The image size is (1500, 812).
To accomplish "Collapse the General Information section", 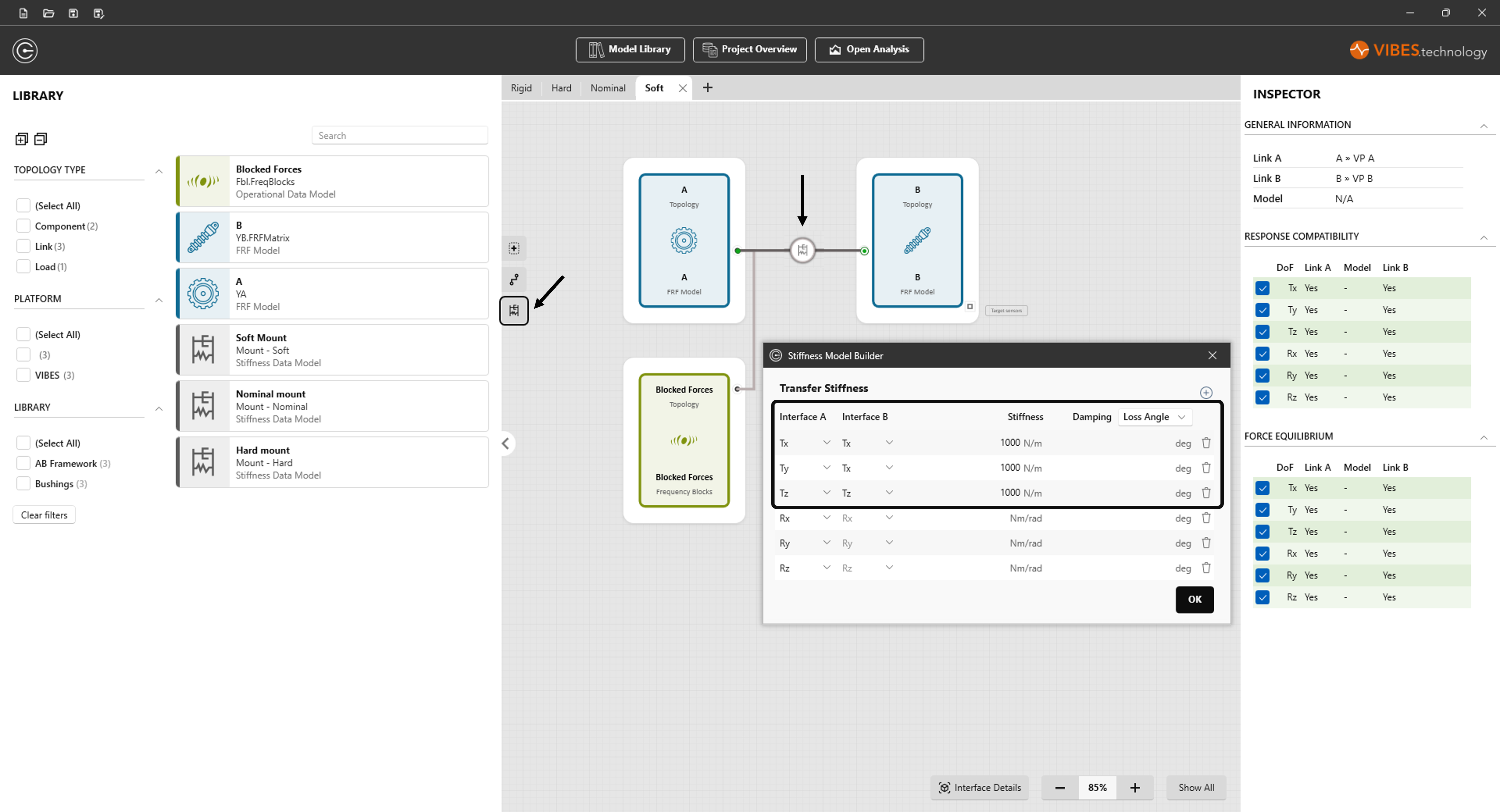I will pos(1484,126).
